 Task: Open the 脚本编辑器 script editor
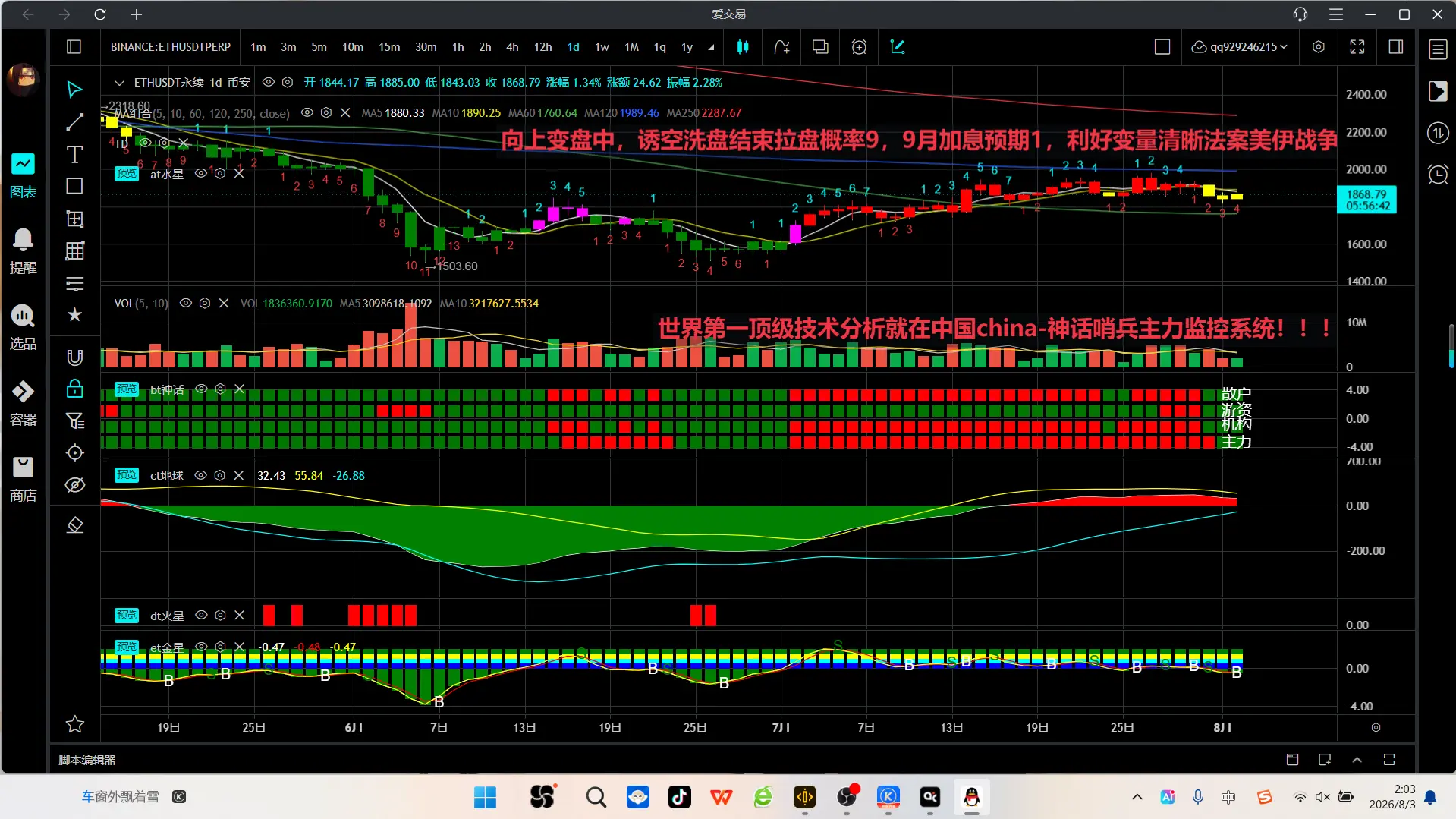pyautogui.click(x=86, y=760)
